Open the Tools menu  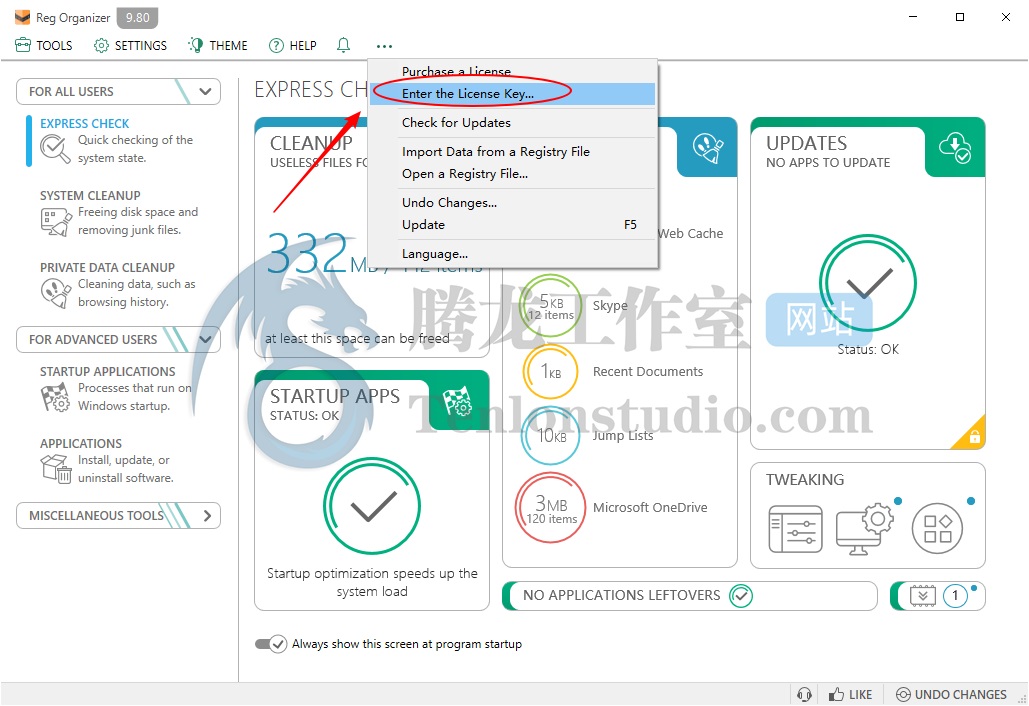click(x=44, y=45)
